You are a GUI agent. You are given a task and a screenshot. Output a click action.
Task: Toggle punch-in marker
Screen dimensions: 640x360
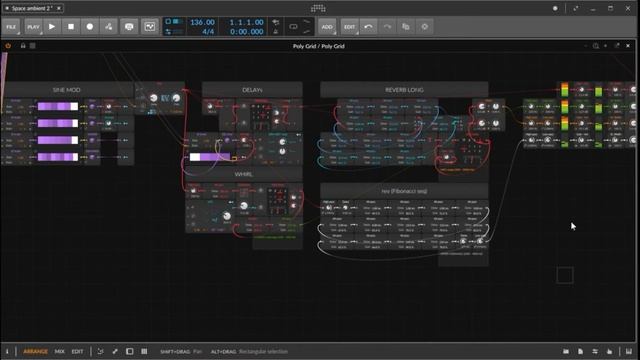pos(307,22)
